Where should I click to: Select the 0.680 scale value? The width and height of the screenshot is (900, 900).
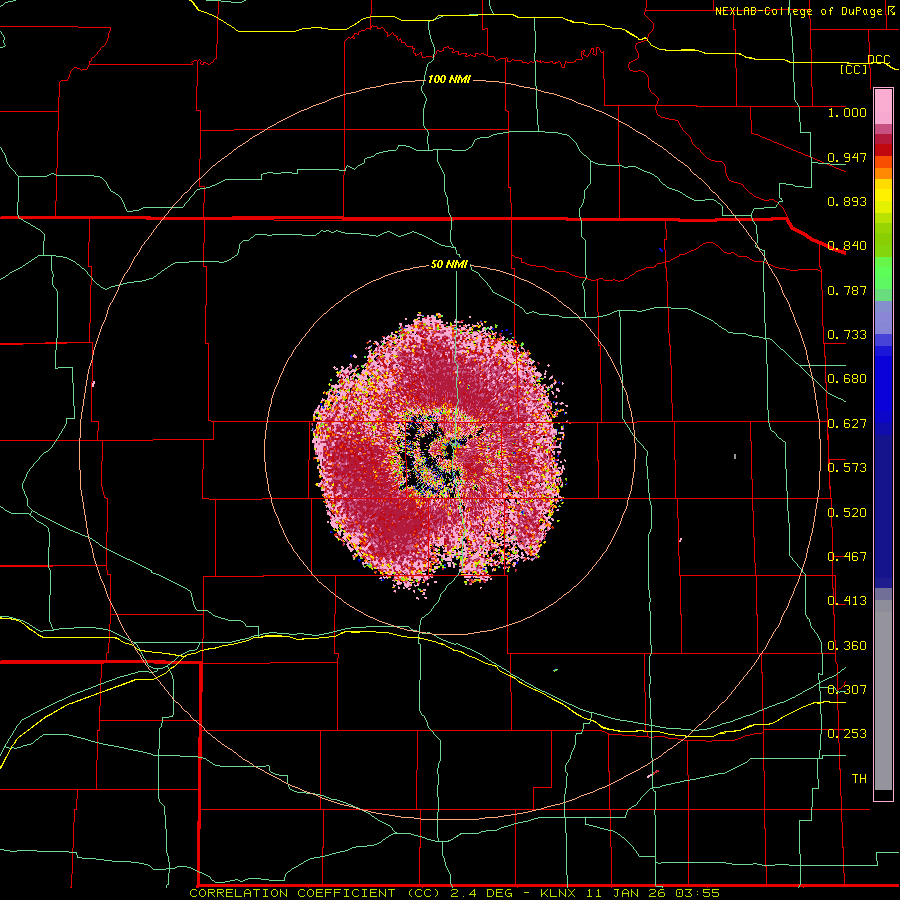pyautogui.click(x=847, y=379)
